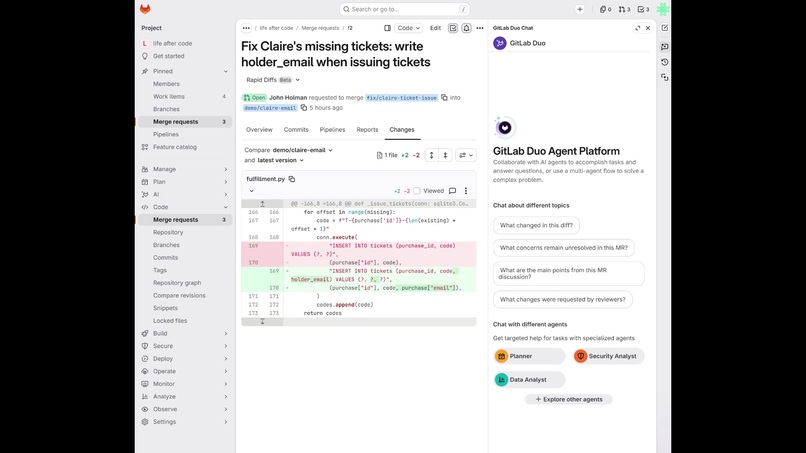The image size is (806, 453).
Task: Chat with the Data Analyst agent
Action: pos(529,379)
